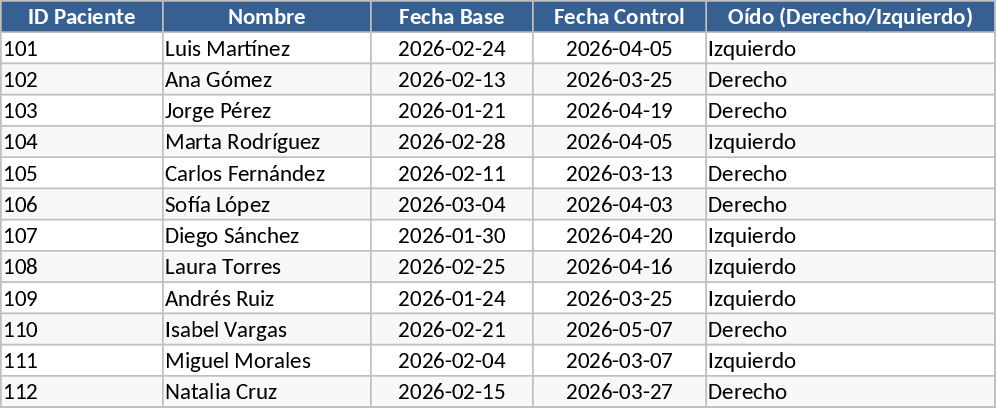This screenshot has width=996, height=408.
Task: Click the Fecha Base header cell
Action: [x=451, y=17]
